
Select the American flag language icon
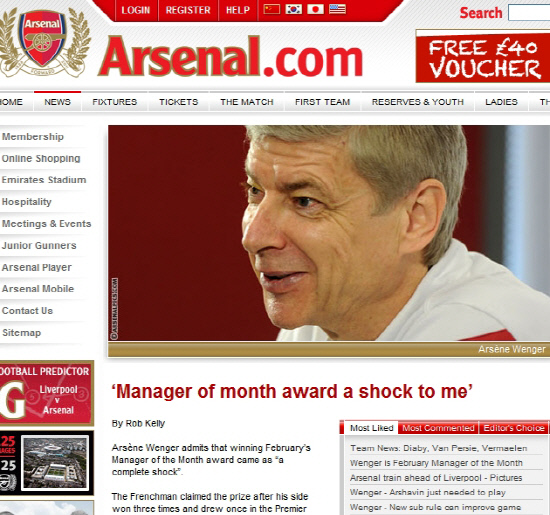coord(337,9)
